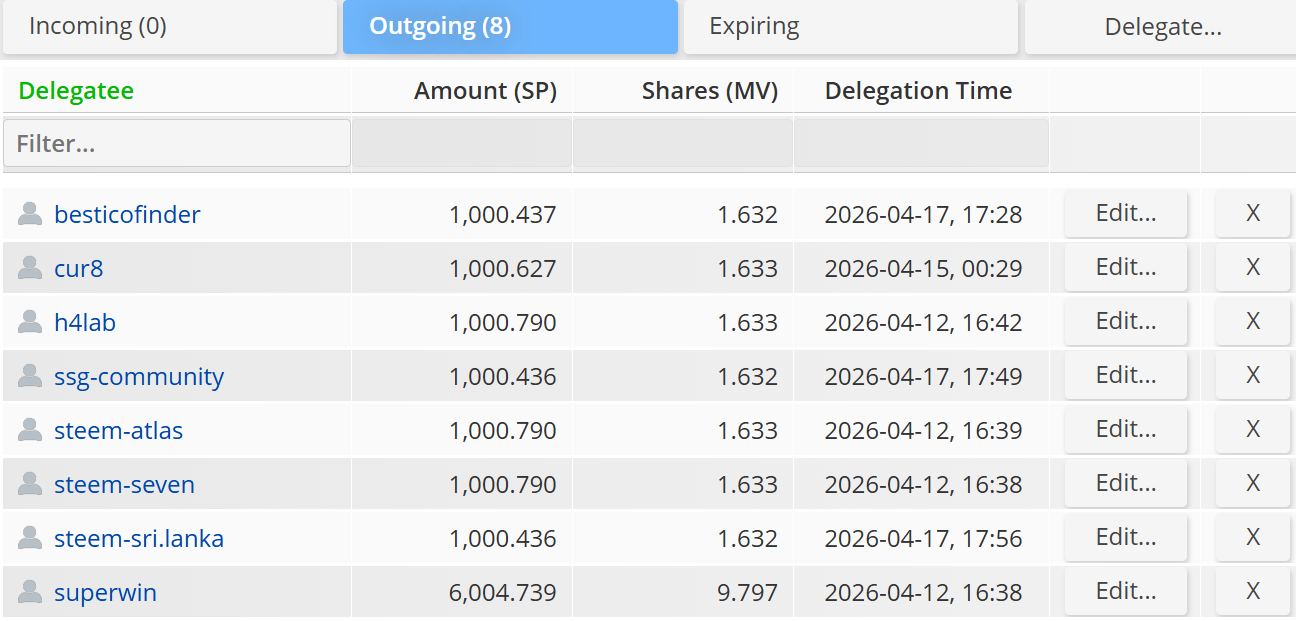The image size is (1296, 621).
Task: Edit the besticofinder delegation
Action: pos(1125,214)
